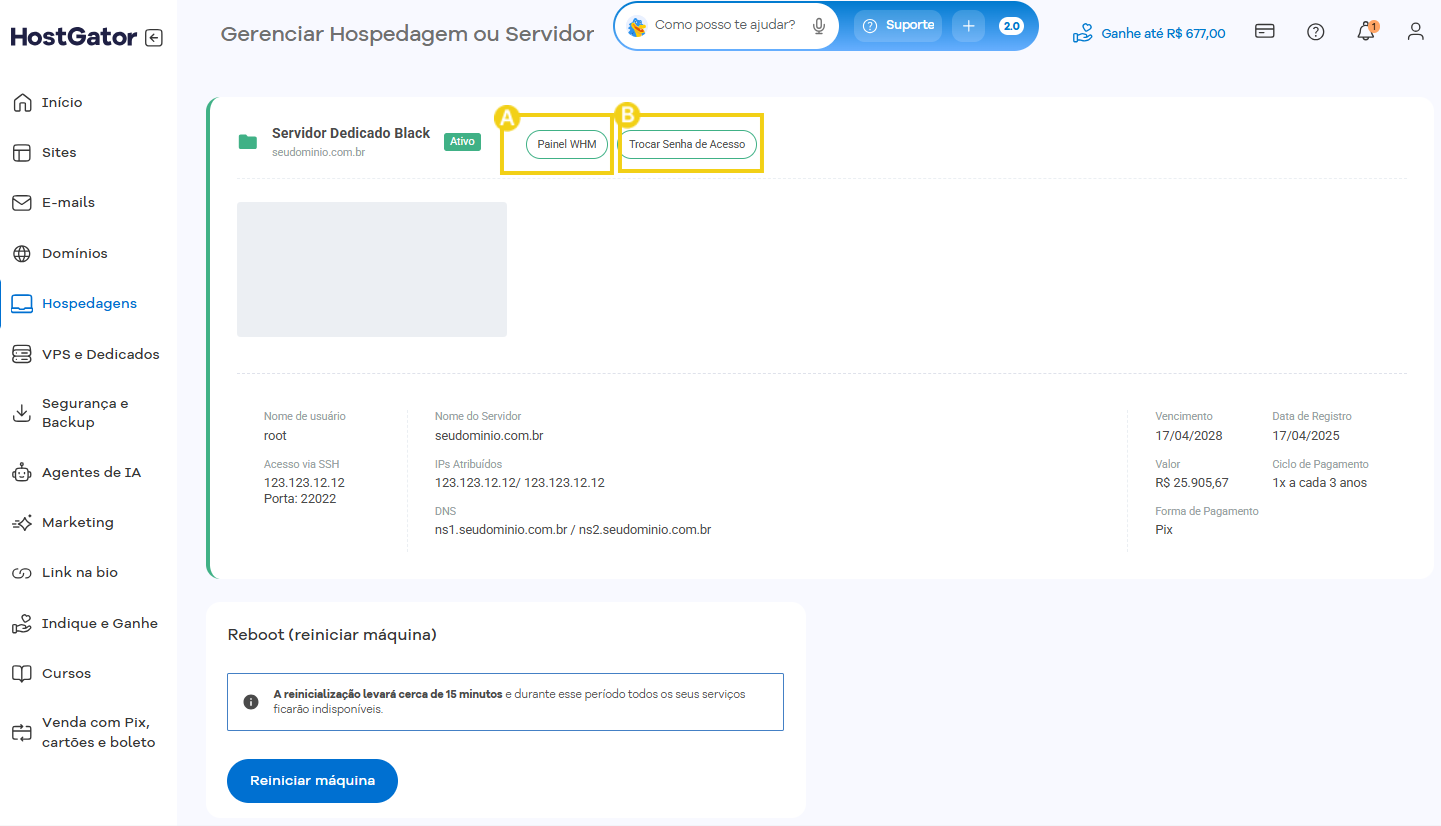This screenshot has width=1441, height=826.
Task: Click the Servidor Dedicado Black title
Action: pos(351,133)
